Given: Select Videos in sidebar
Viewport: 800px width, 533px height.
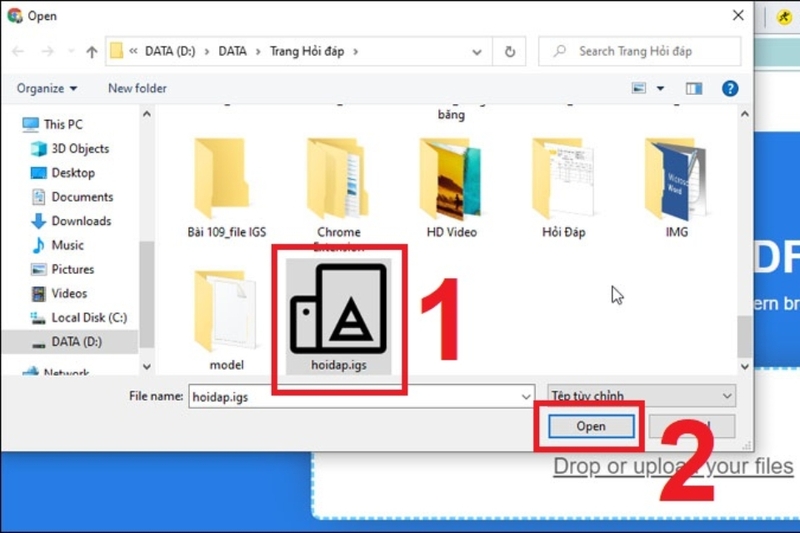Looking at the screenshot, I should click(x=59, y=294).
